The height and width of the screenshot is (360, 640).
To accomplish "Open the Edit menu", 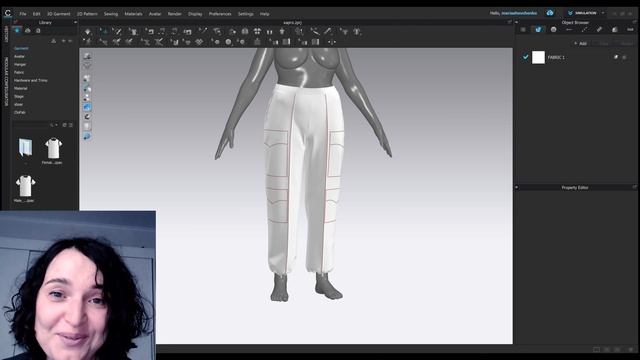I will [x=36, y=14].
